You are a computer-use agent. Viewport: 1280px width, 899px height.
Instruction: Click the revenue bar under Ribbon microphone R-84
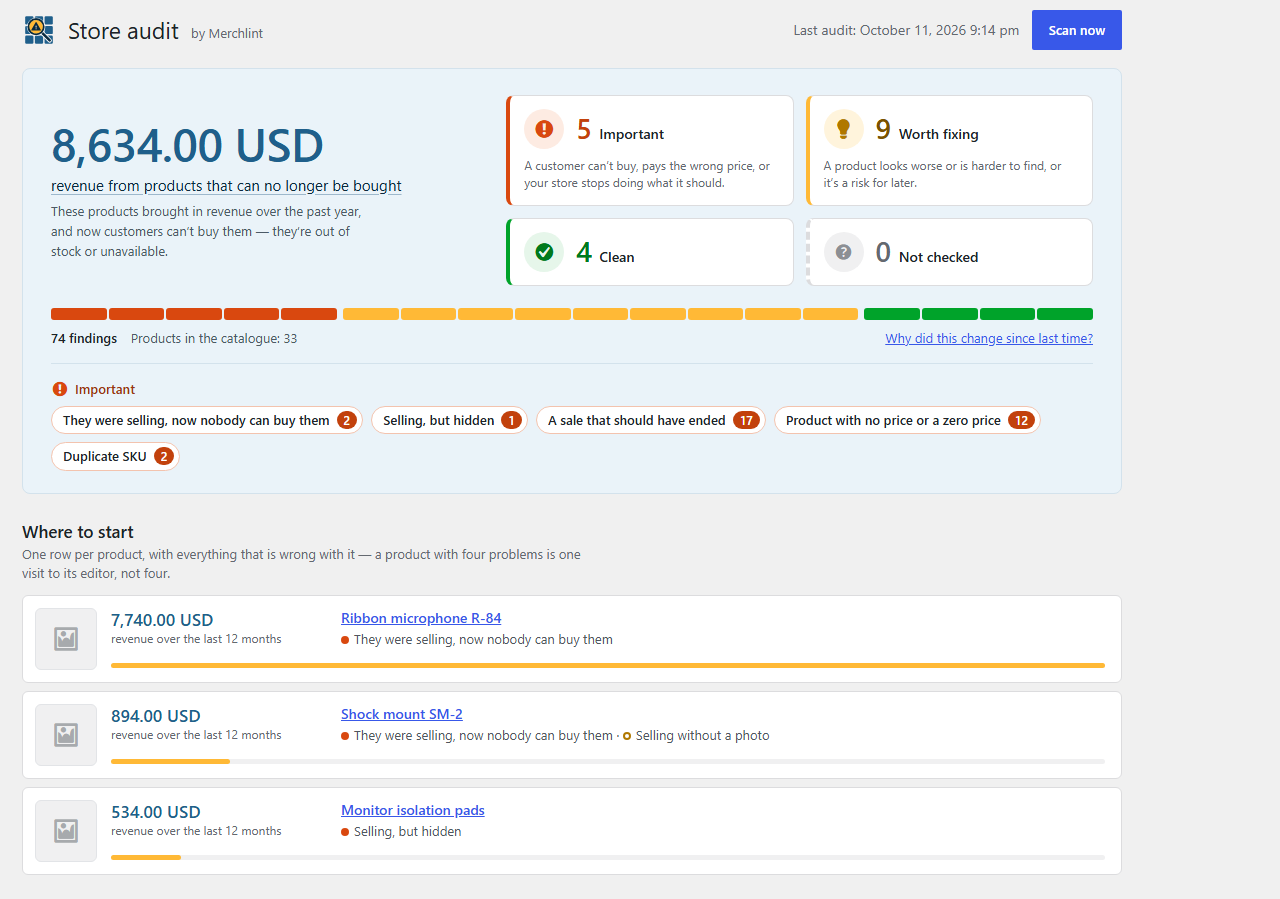pos(608,665)
